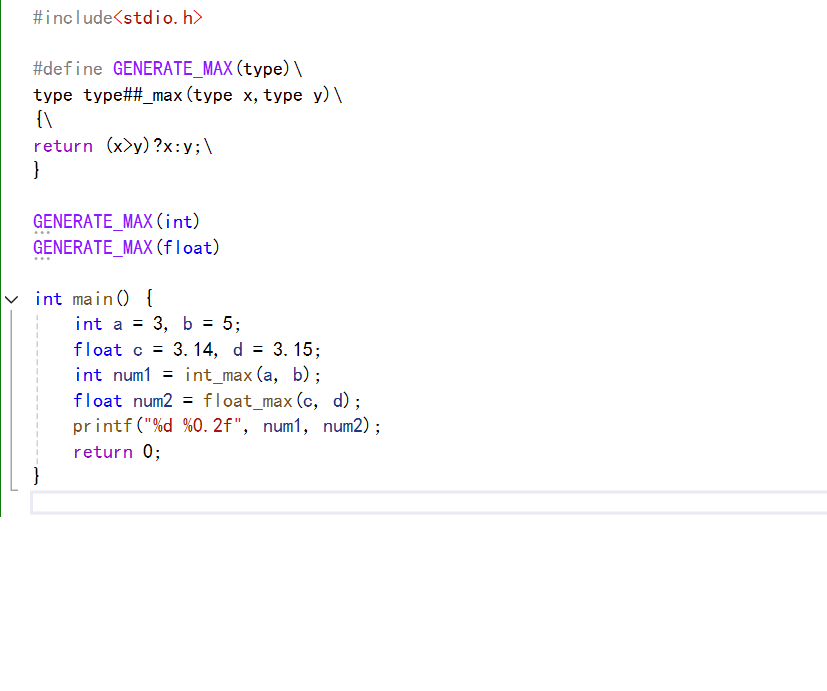Collapse the main function fold chevron
The image size is (827, 691).
point(12,300)
